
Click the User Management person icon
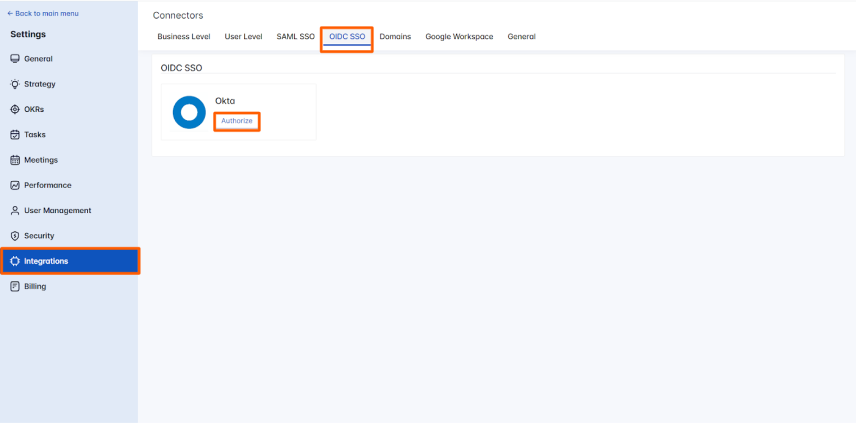(x=15, y=211)
